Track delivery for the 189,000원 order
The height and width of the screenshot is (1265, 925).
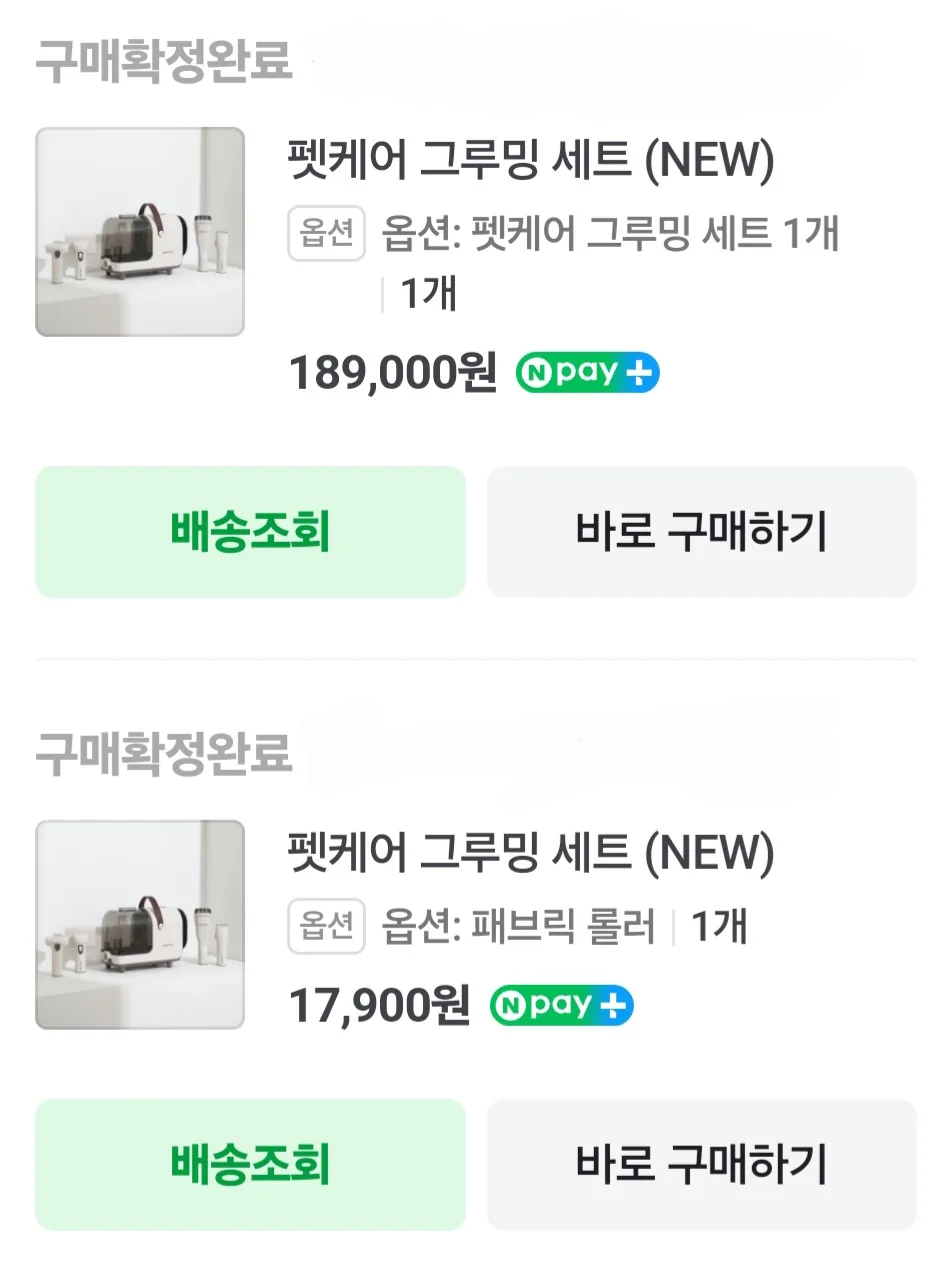(250, 532)
